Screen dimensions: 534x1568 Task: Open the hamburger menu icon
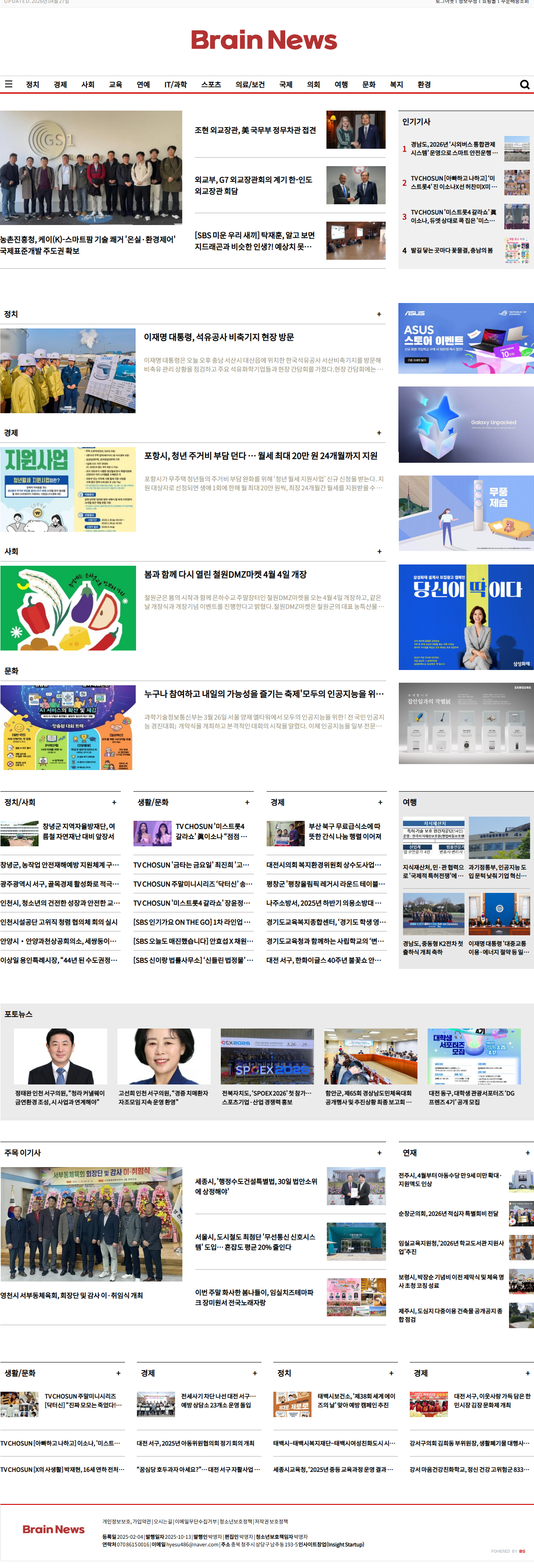(x=8, y=84)
